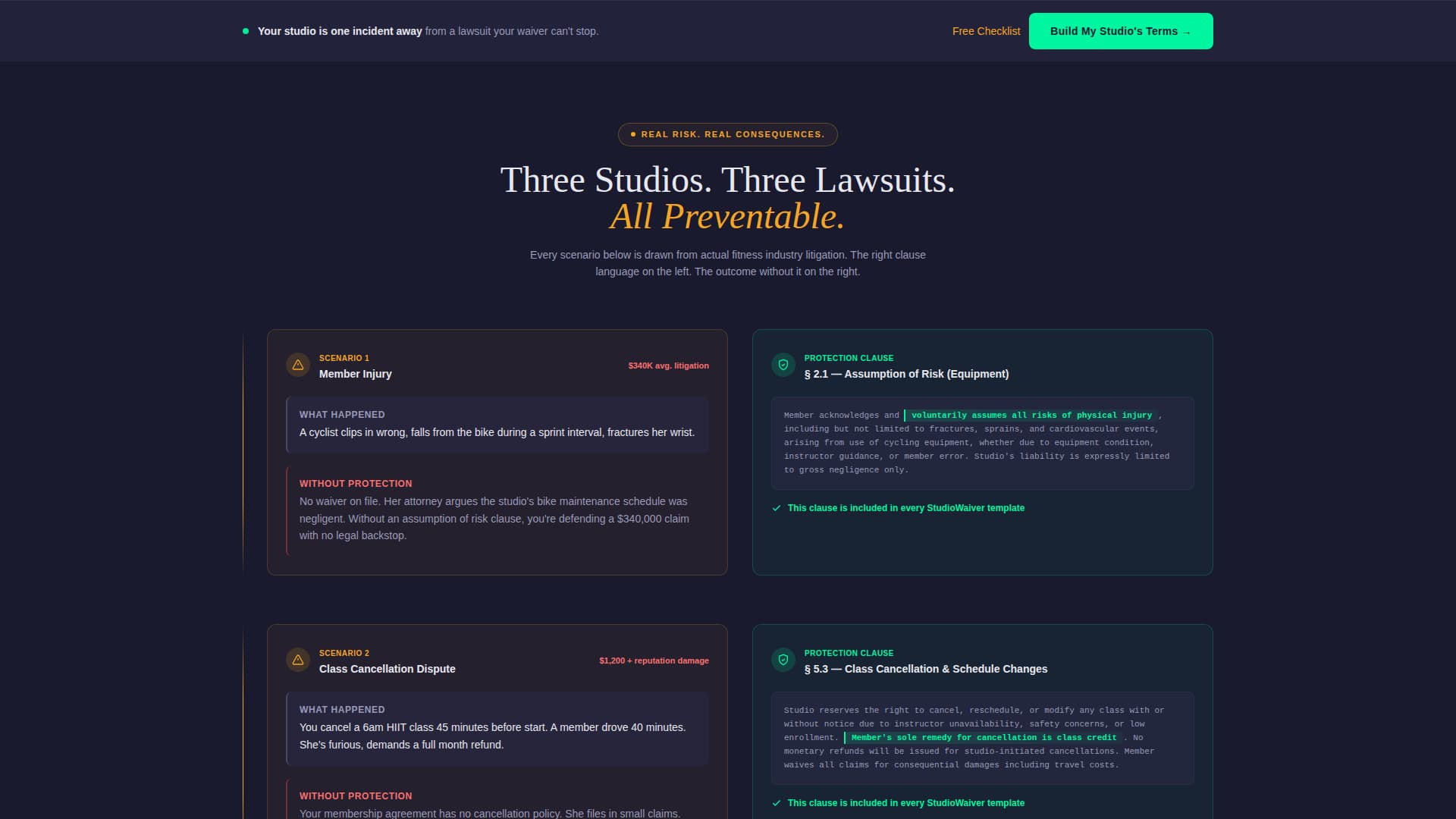This screenshot has height=819, width=1456.
Task: Click highlighted 'Member's sole remedy' phrase
Action: click(984, 738)
